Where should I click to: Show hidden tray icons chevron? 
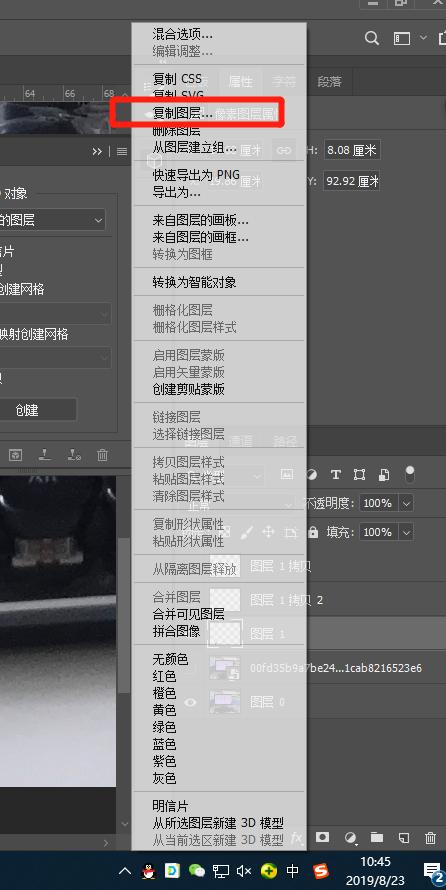click(x=125, y=871)
